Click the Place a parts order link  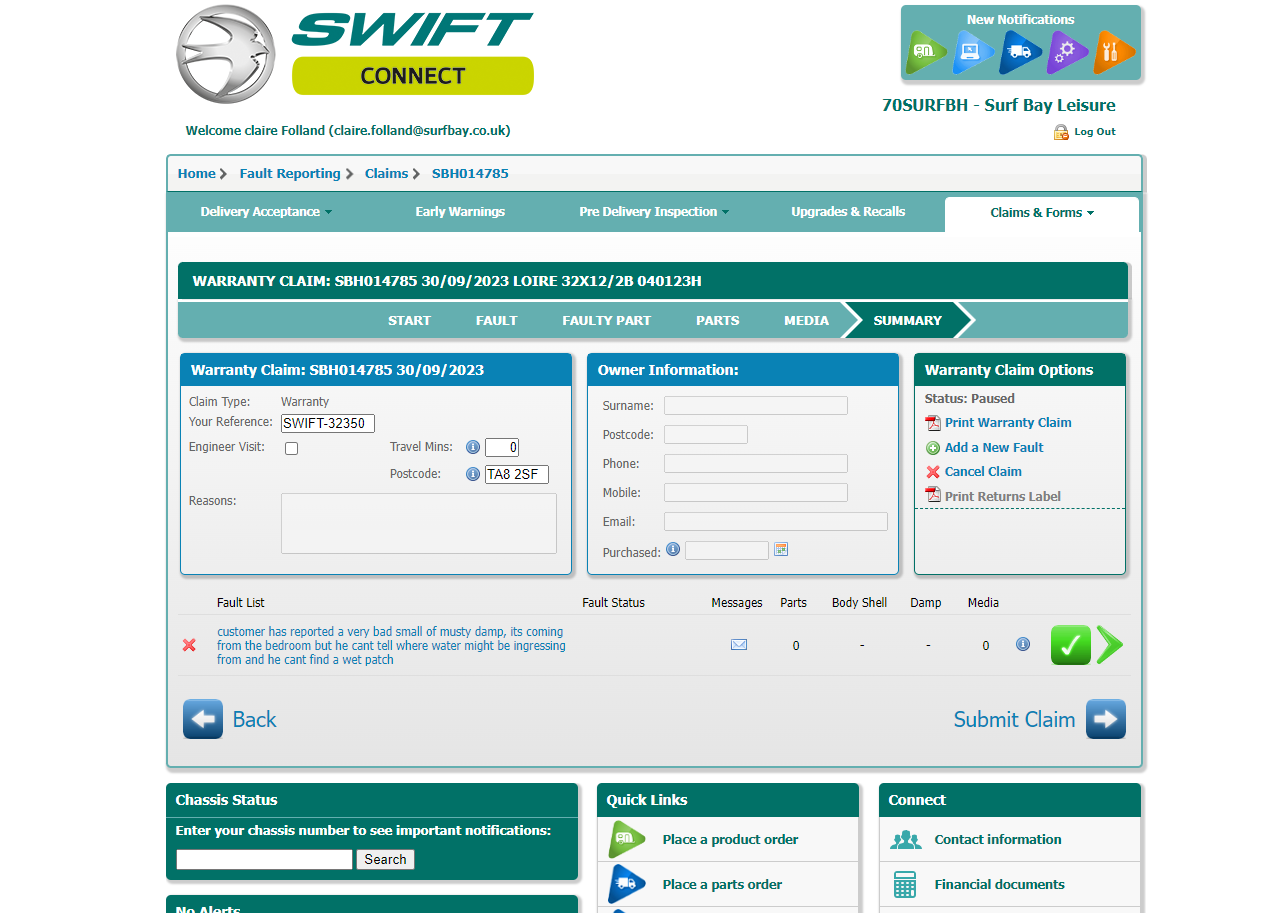click(x=722, y=884)
